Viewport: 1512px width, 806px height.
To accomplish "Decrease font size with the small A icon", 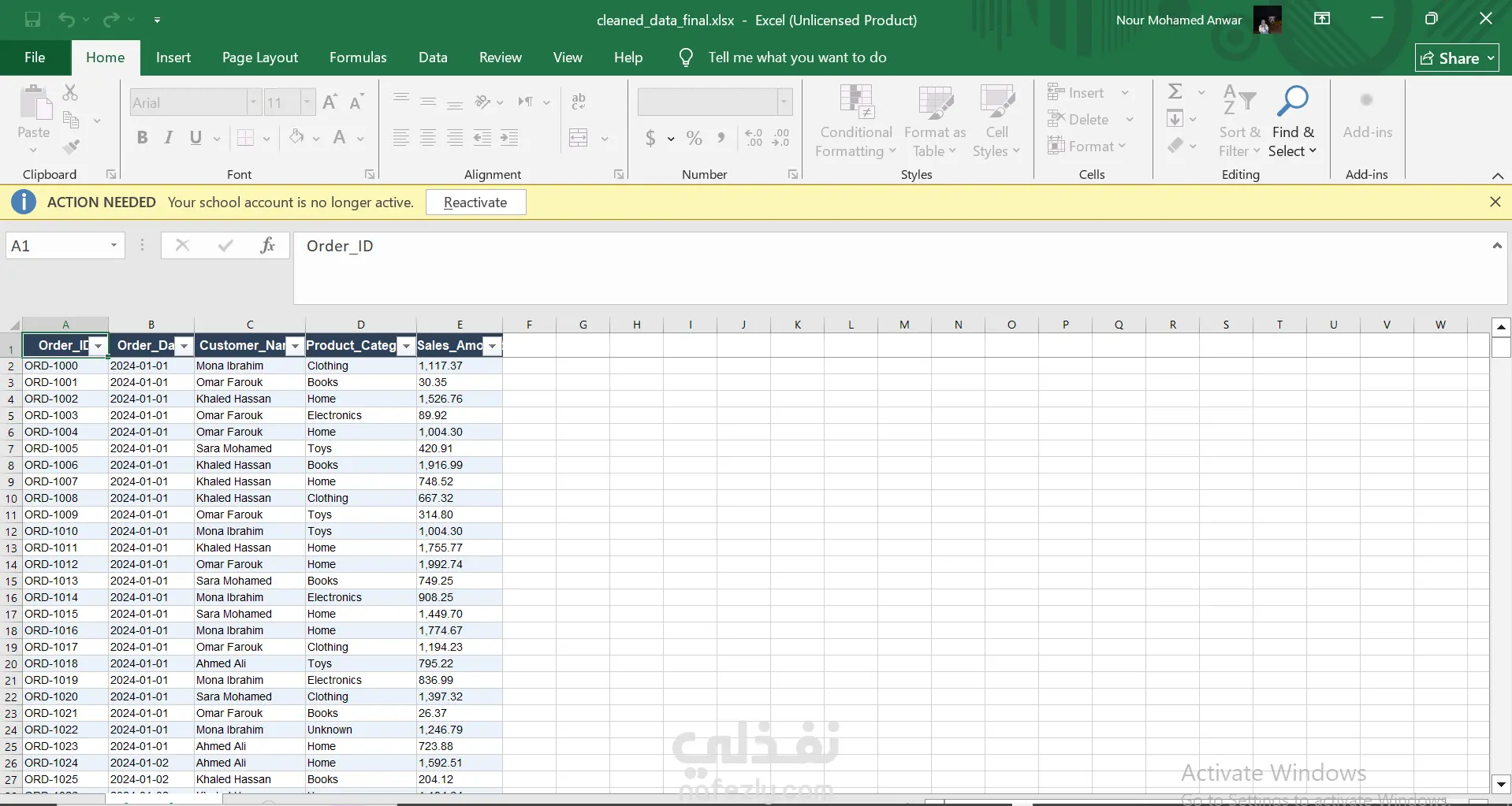I will pyautogui.click(x=356, y=102).
